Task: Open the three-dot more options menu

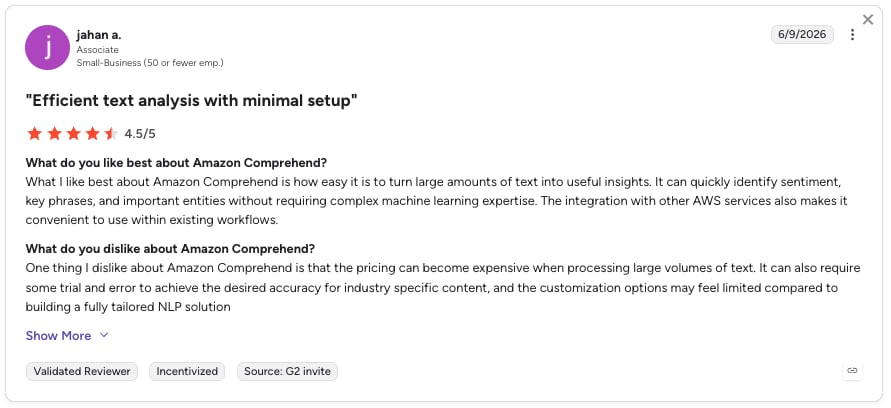Action: coord(852,35)
